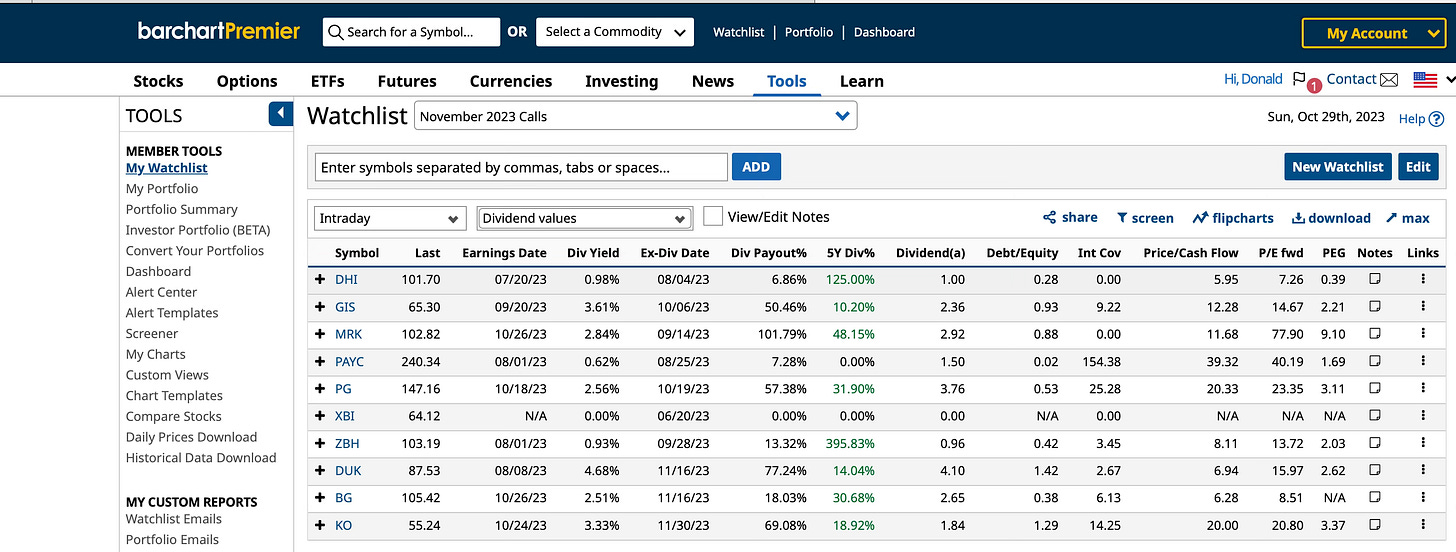Open notes icon for GIS row
Viewport: 1456px width, 552px height.
pyautogui.click(x=1374, y=307)
